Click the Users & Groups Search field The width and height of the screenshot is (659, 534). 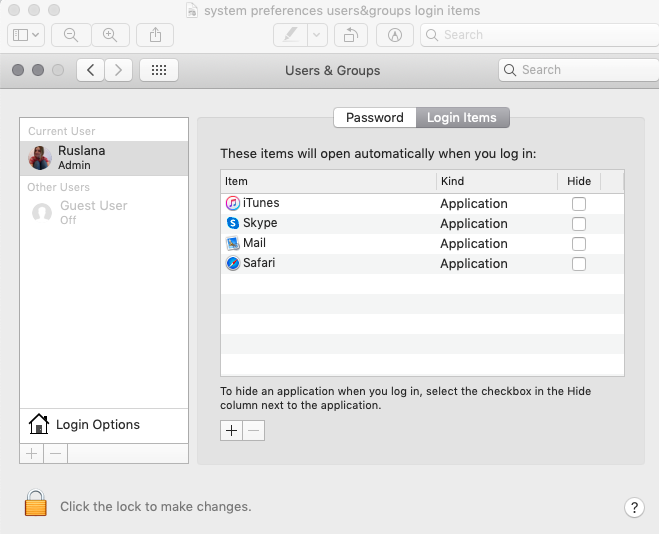pos(579,70)
